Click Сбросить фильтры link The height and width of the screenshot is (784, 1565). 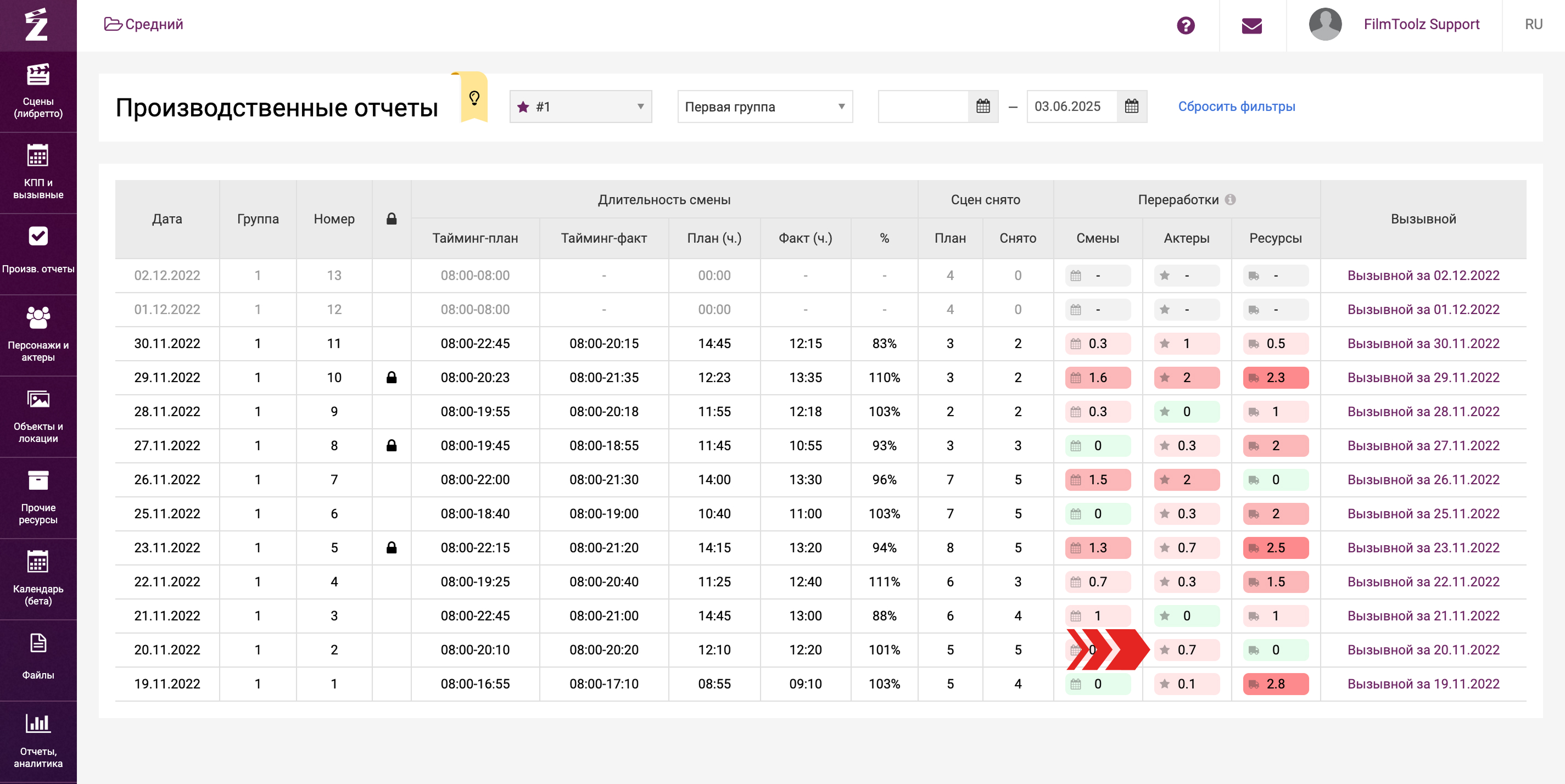[1236, 107]
